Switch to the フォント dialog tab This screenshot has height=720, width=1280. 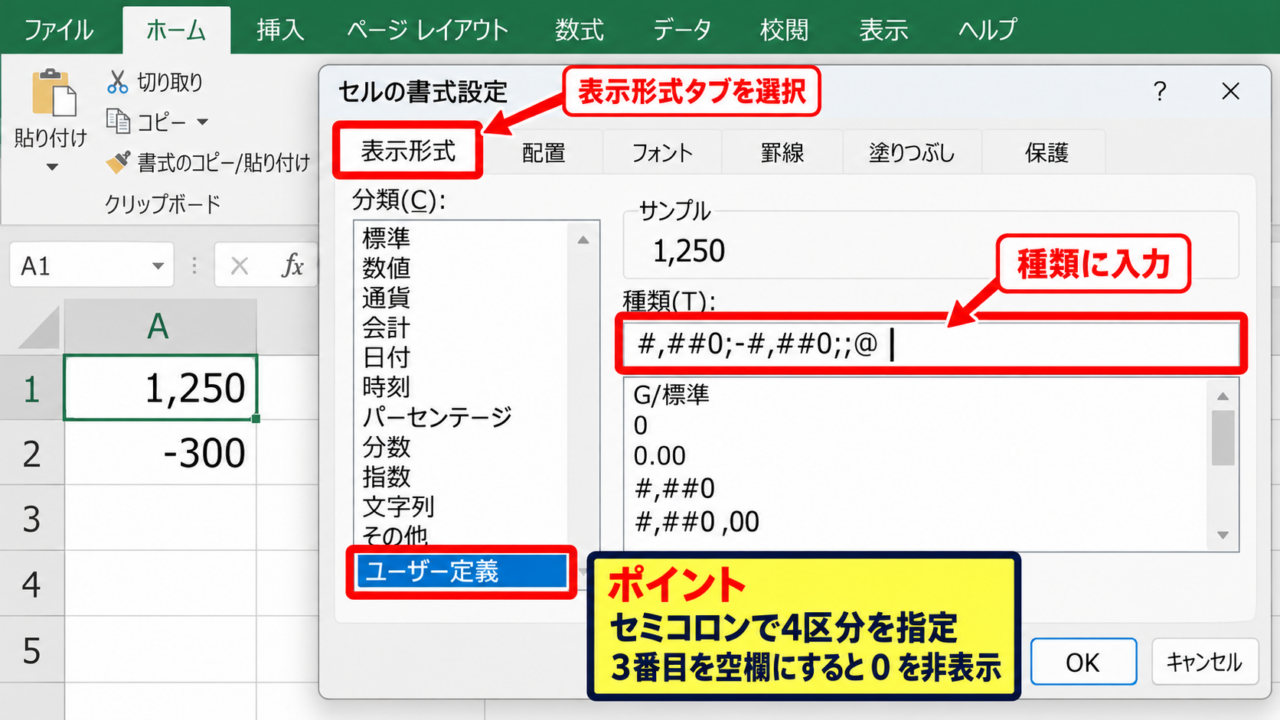[662, 153]
